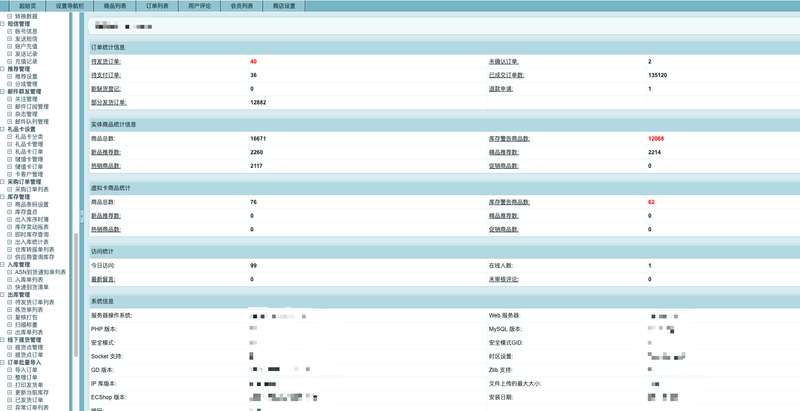Collapse the 订单批量导入 group
This screenshot has width=800, height=411.
click(3, 363)
